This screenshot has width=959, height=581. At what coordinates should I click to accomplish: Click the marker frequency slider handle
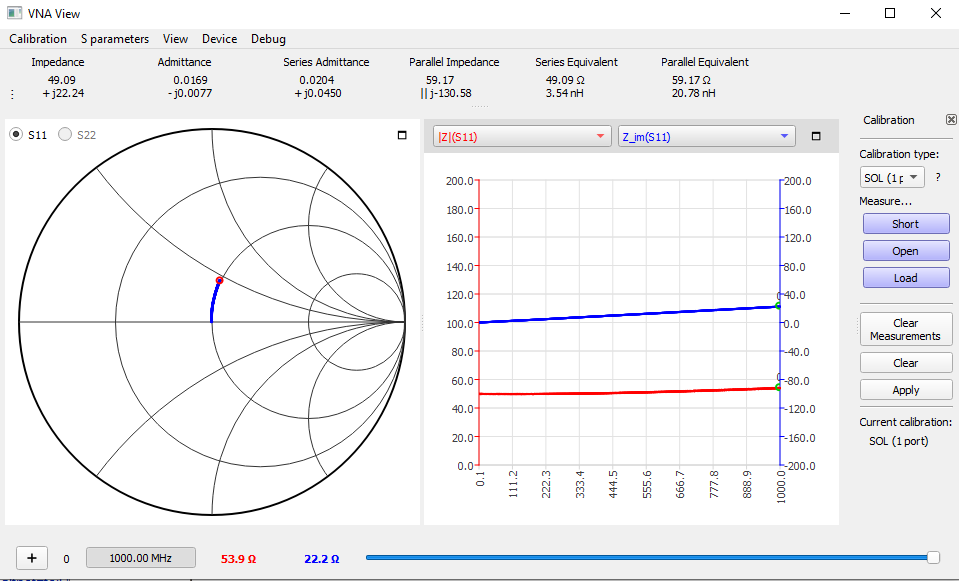click(x=933, y=557)
